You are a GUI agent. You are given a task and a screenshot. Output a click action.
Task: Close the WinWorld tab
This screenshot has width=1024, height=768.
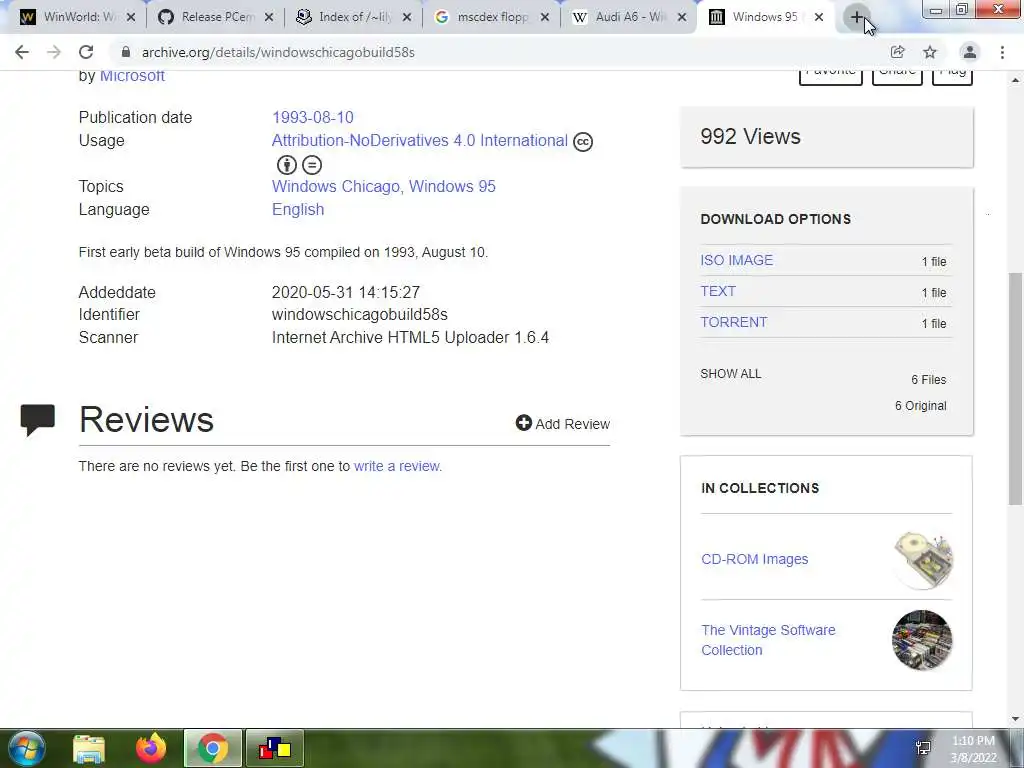coord(131,18)
